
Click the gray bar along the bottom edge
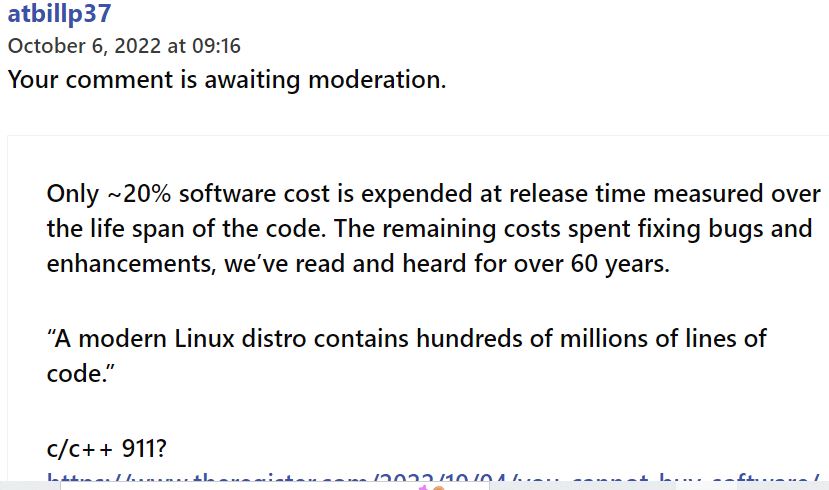414,486
